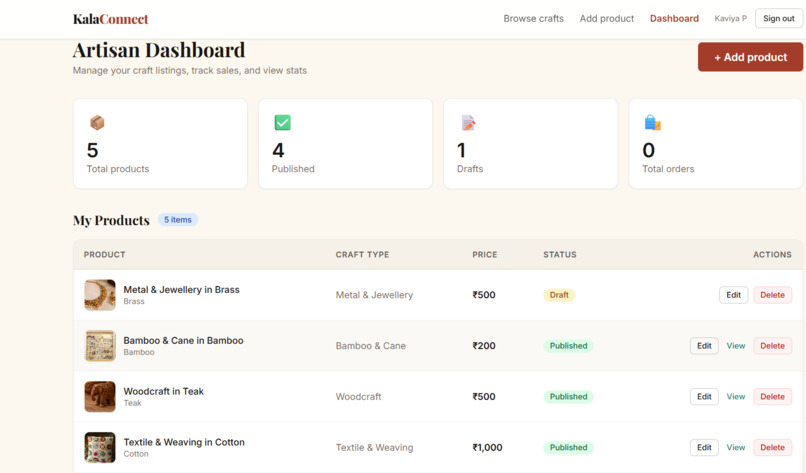Open the Brass jewellery product thumbnail
Screen dimensions: 806x473
[100, 295]
